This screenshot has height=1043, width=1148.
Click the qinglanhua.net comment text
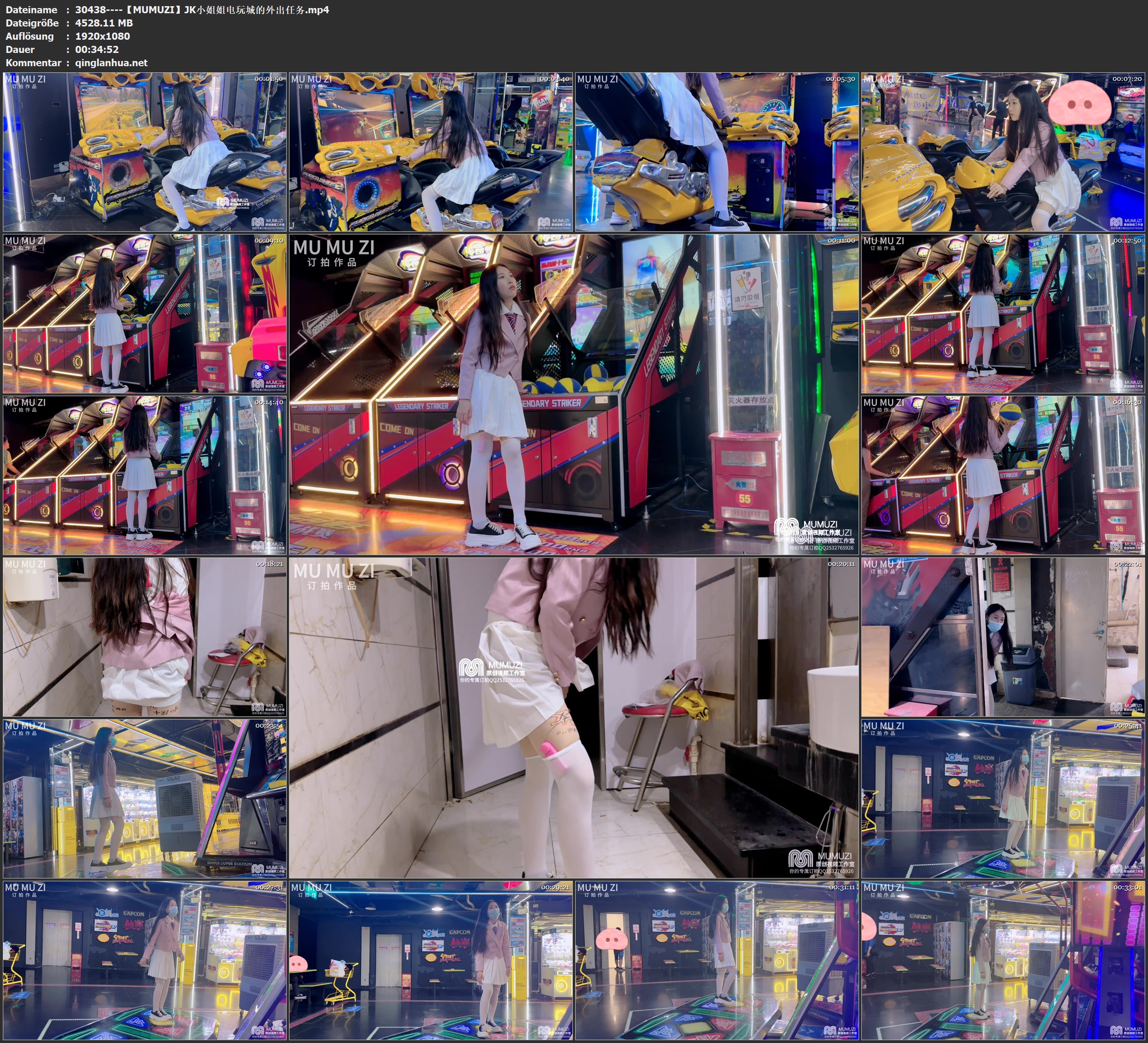[x=111, y=62]
